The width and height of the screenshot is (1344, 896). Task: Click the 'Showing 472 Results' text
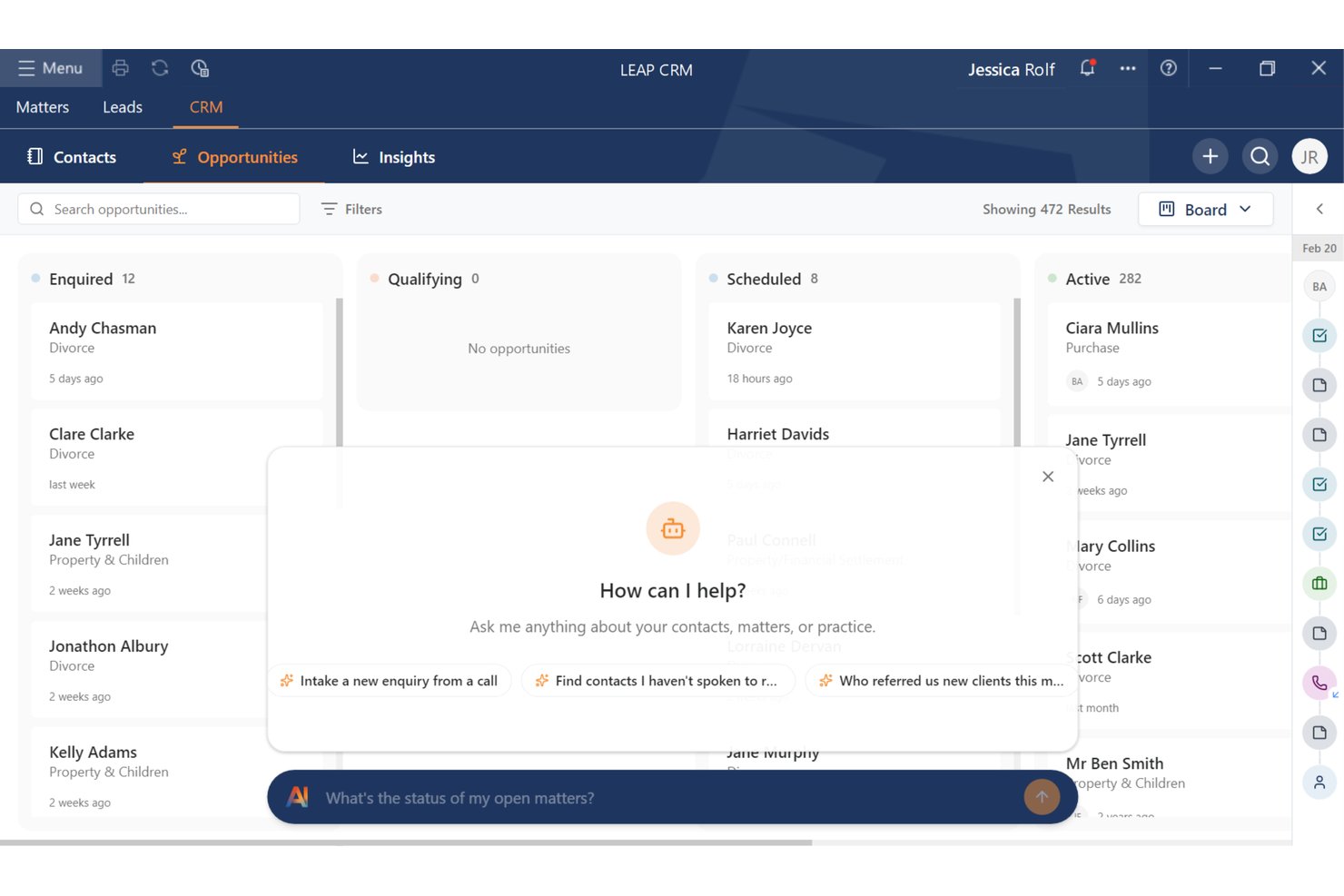pos(1046,209)
